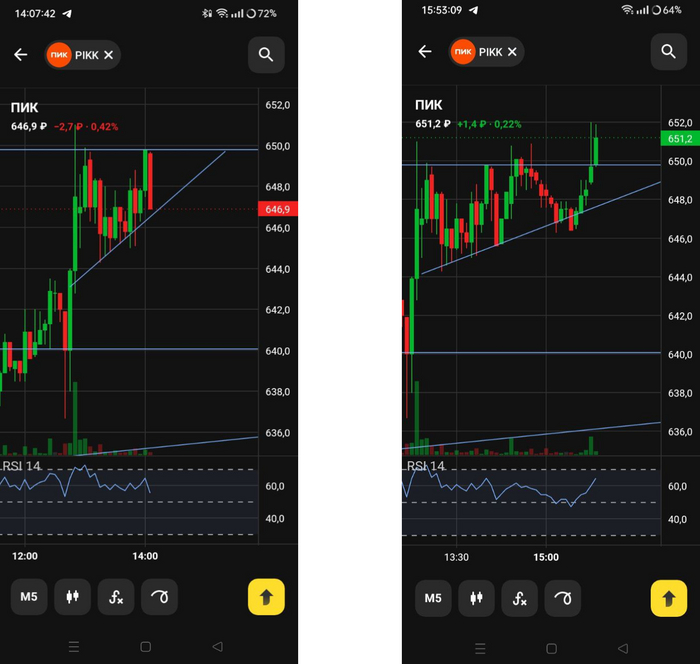The image size is (700, 664).
Task: Tap 640,0 price axis label in left screenshot
Action: pyautogui.click(x=278, y=351)
